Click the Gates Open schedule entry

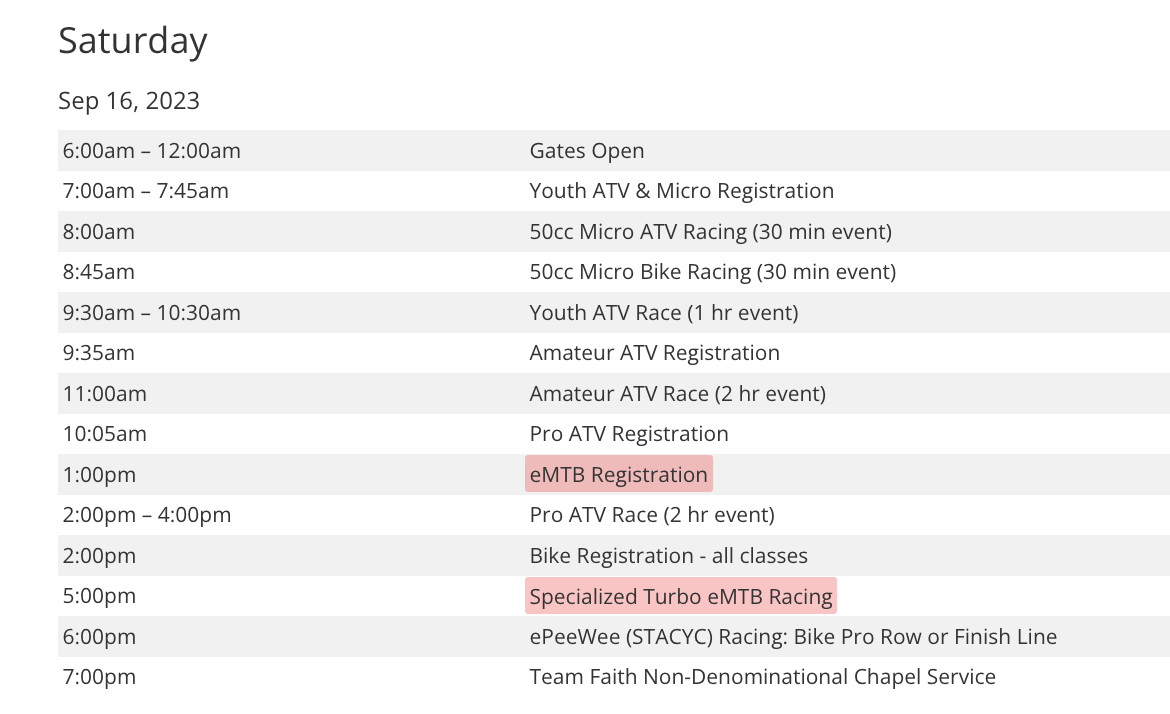pos(587,151)
